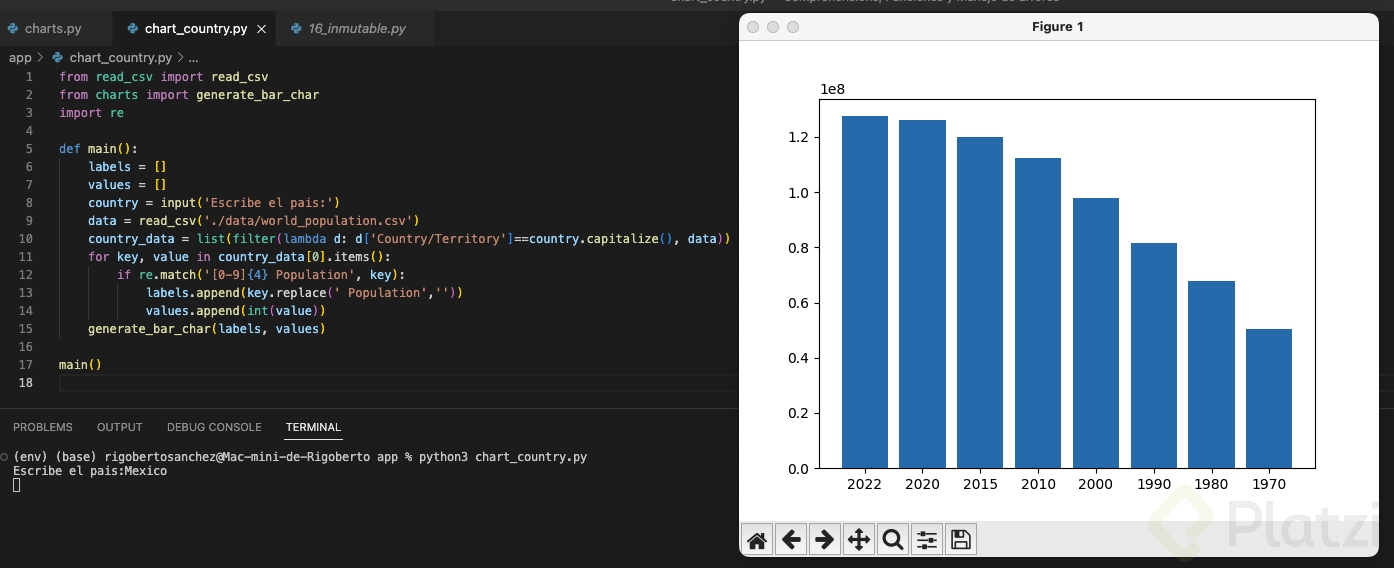Click the 2022 bar in the chart

click(x=864, y=292)
